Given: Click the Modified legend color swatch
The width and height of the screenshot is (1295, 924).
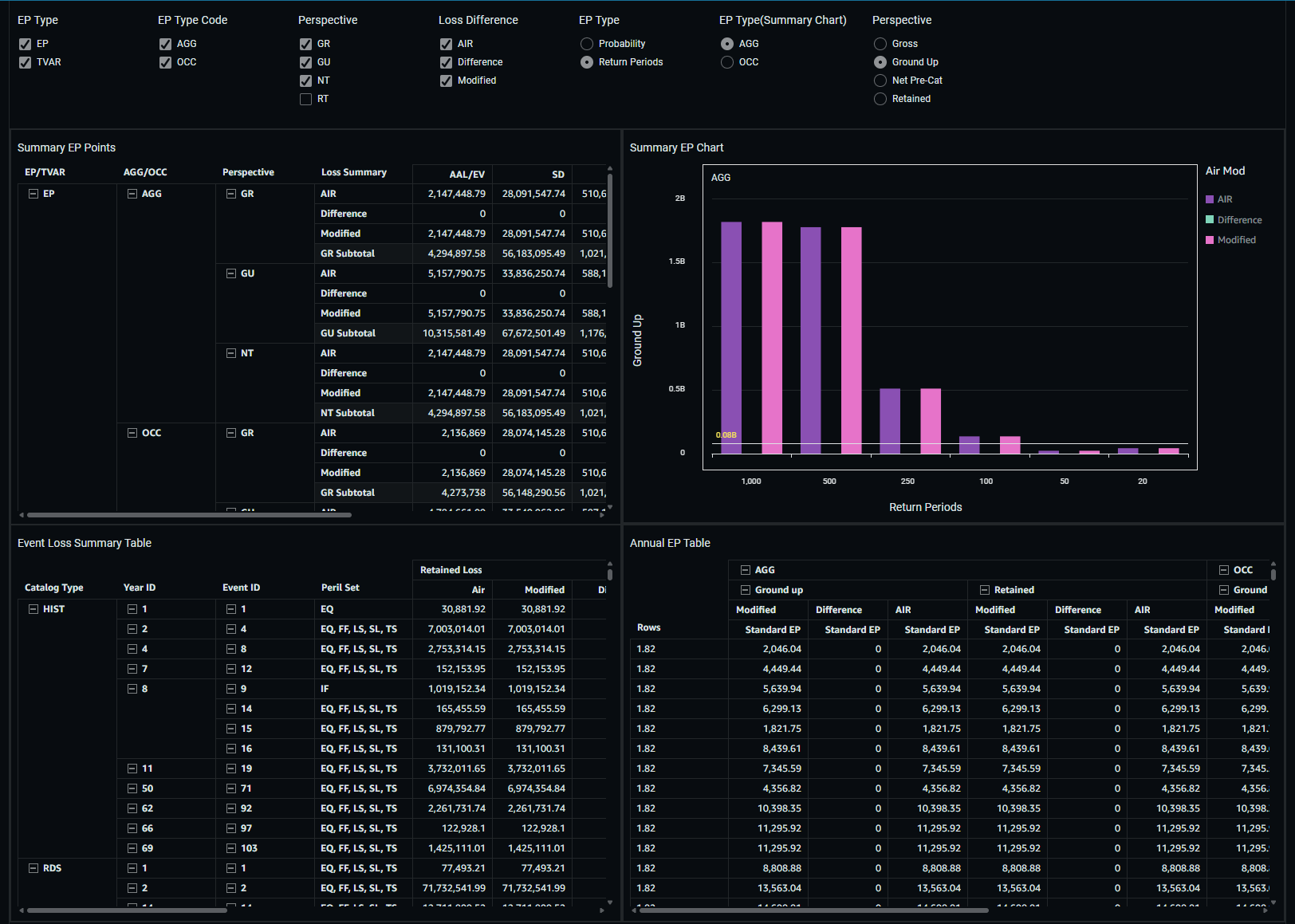Looking at the screenshot, I should click(1210, 240).
